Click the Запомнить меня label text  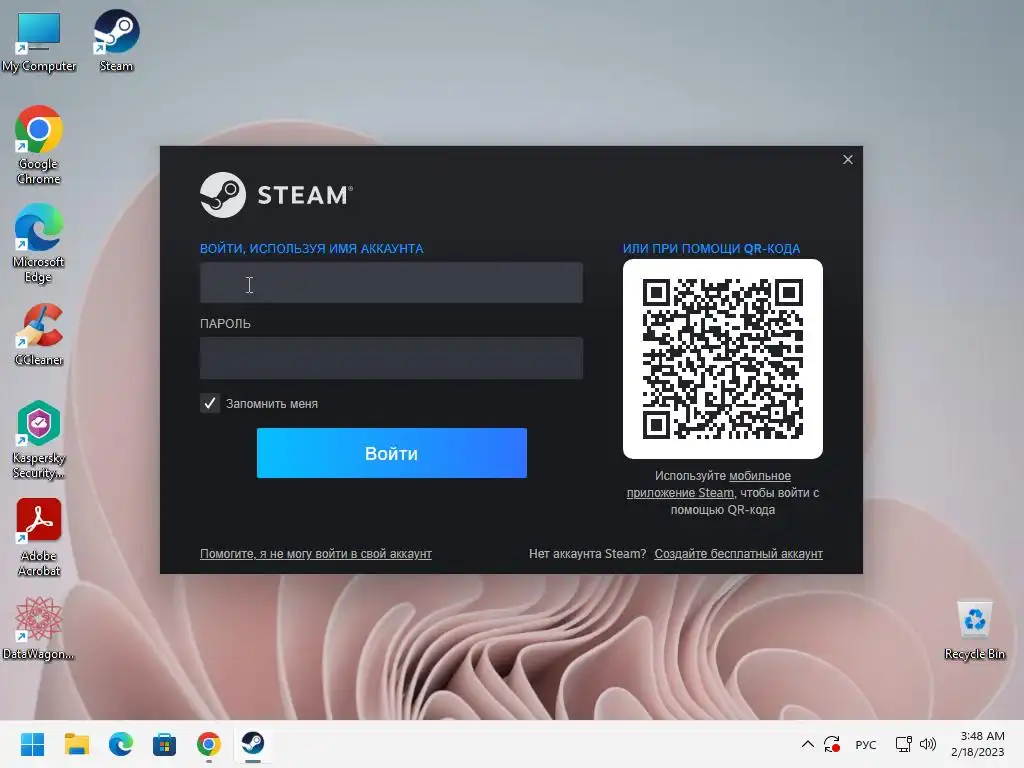[x=272, y=404]
